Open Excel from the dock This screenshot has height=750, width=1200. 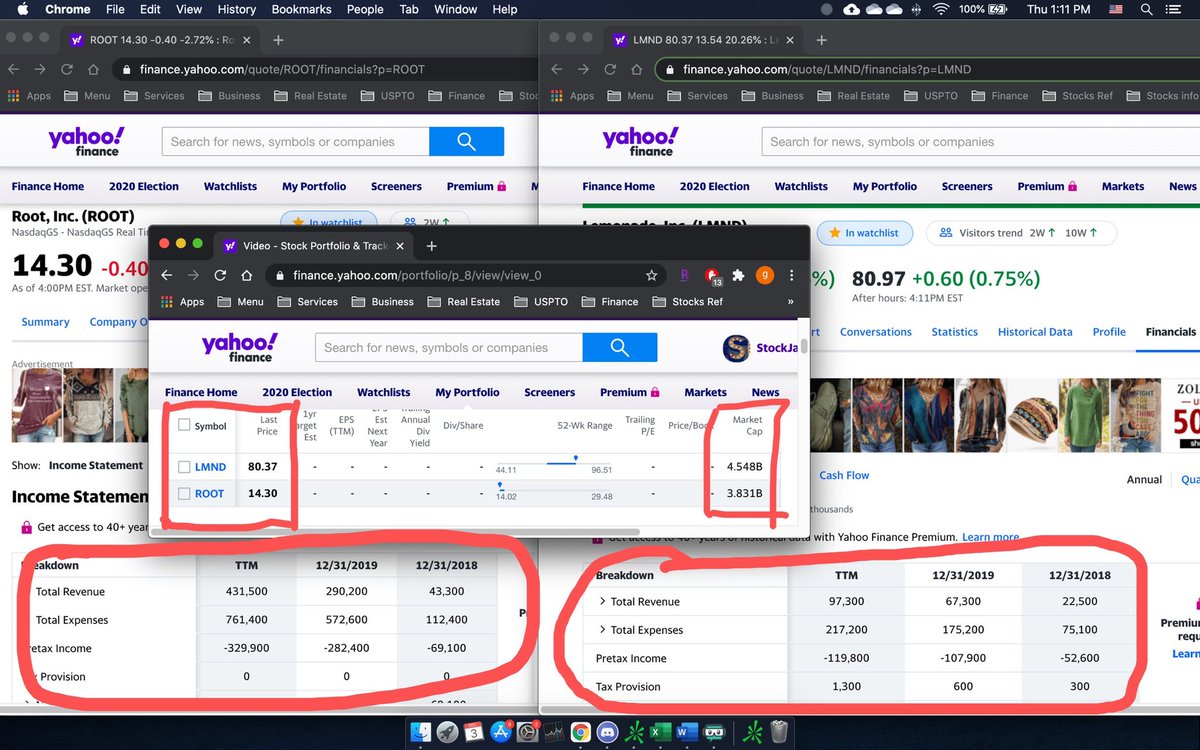click(660, 733)
